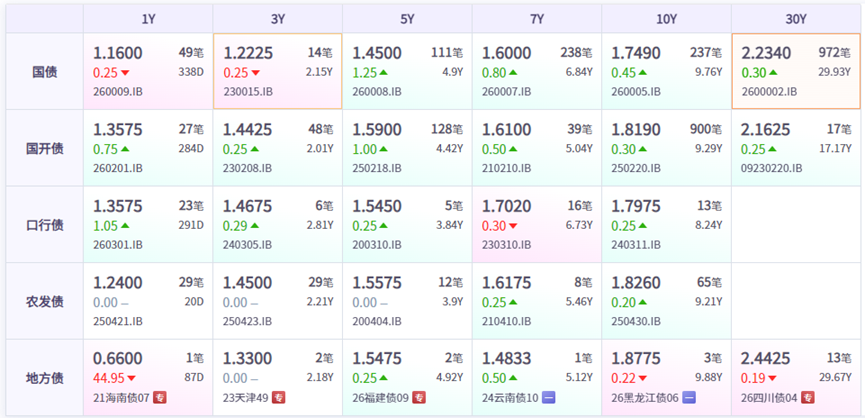Open bond name 26福建债09

[x=381, y=398]
